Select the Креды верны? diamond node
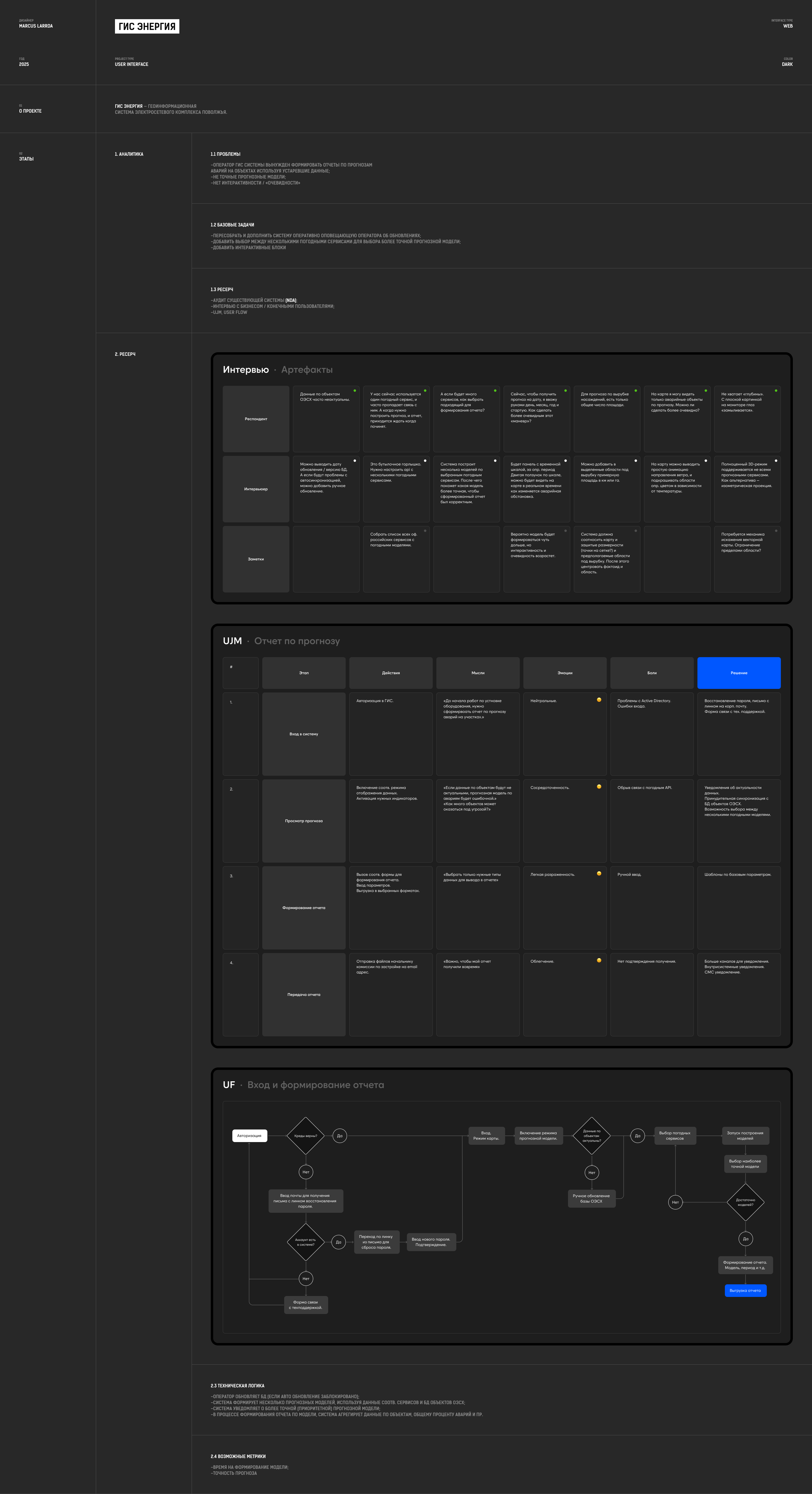Screen dimensions: 812x1494 click(x=305, y=1135)
